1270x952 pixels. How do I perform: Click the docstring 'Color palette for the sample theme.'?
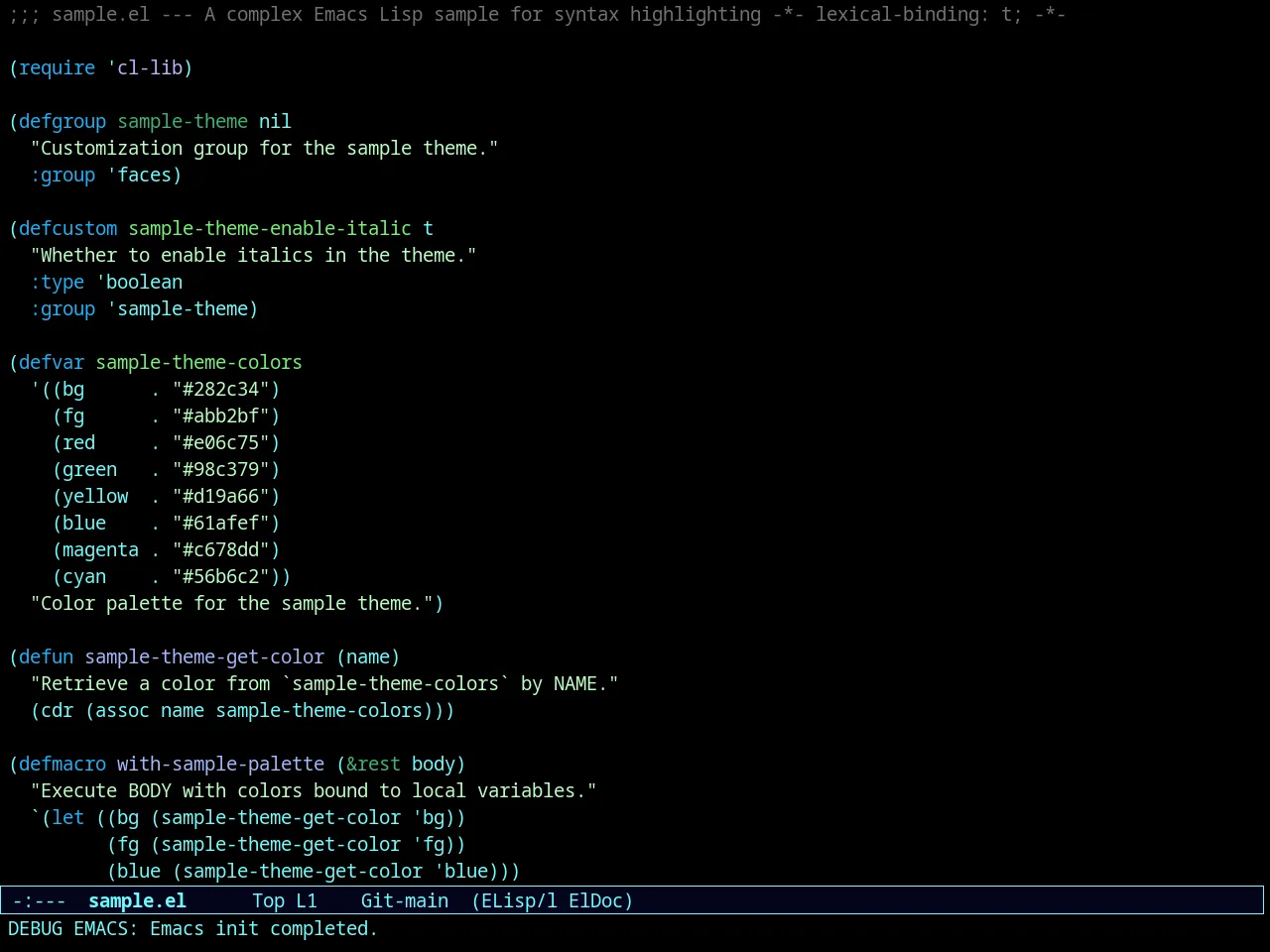point(232,603)
